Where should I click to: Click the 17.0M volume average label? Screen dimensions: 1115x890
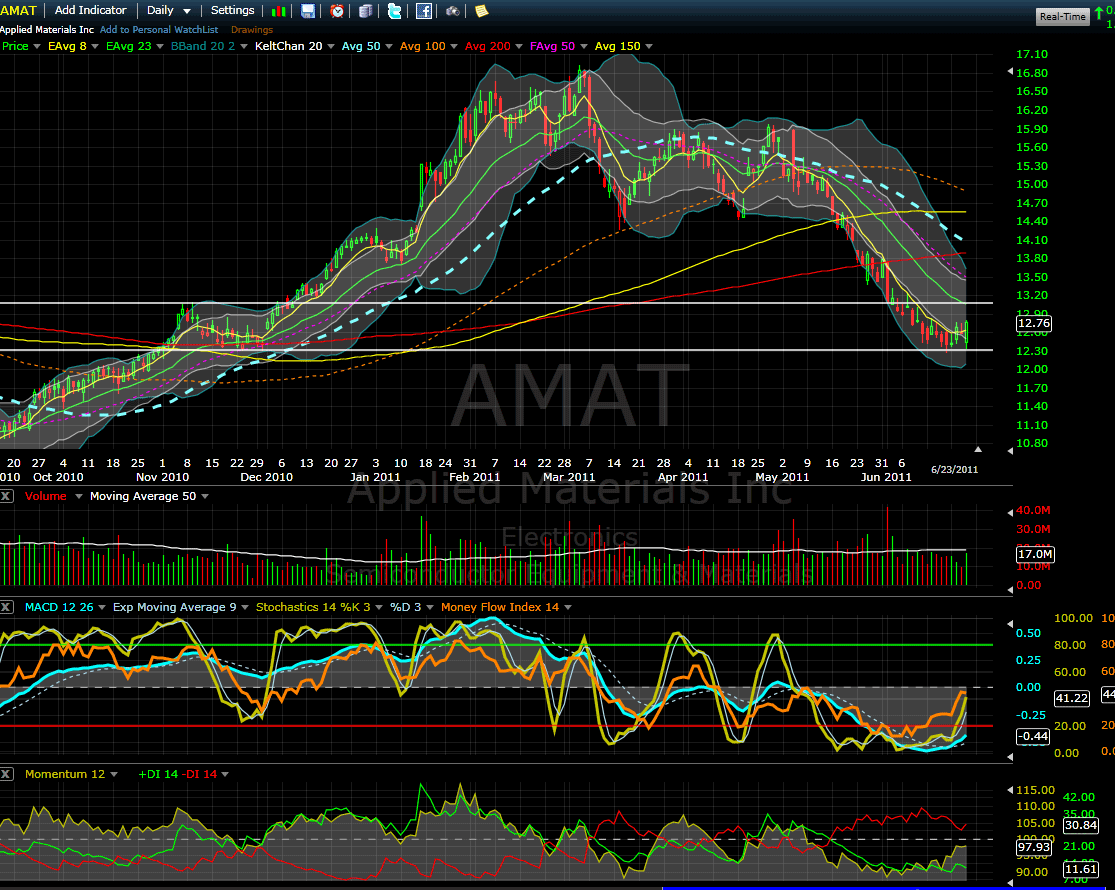pos(1035,554)
